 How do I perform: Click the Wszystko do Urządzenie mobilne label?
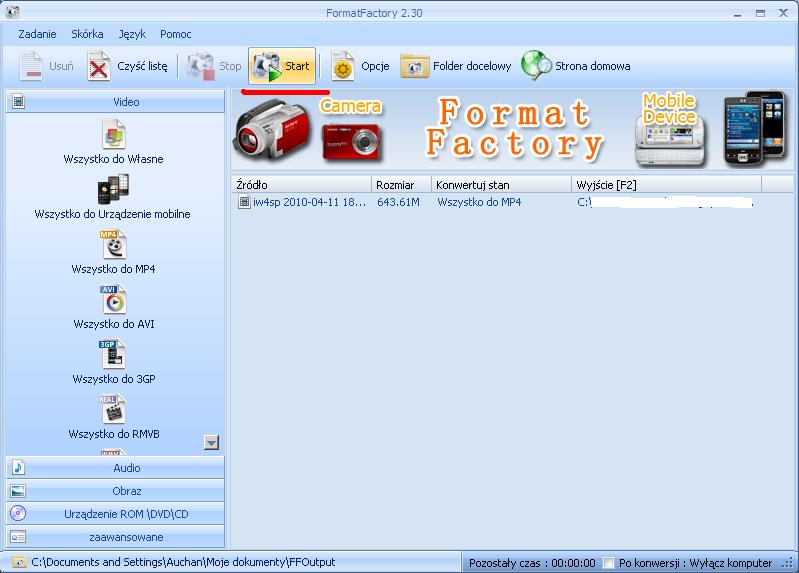point(113,214)
